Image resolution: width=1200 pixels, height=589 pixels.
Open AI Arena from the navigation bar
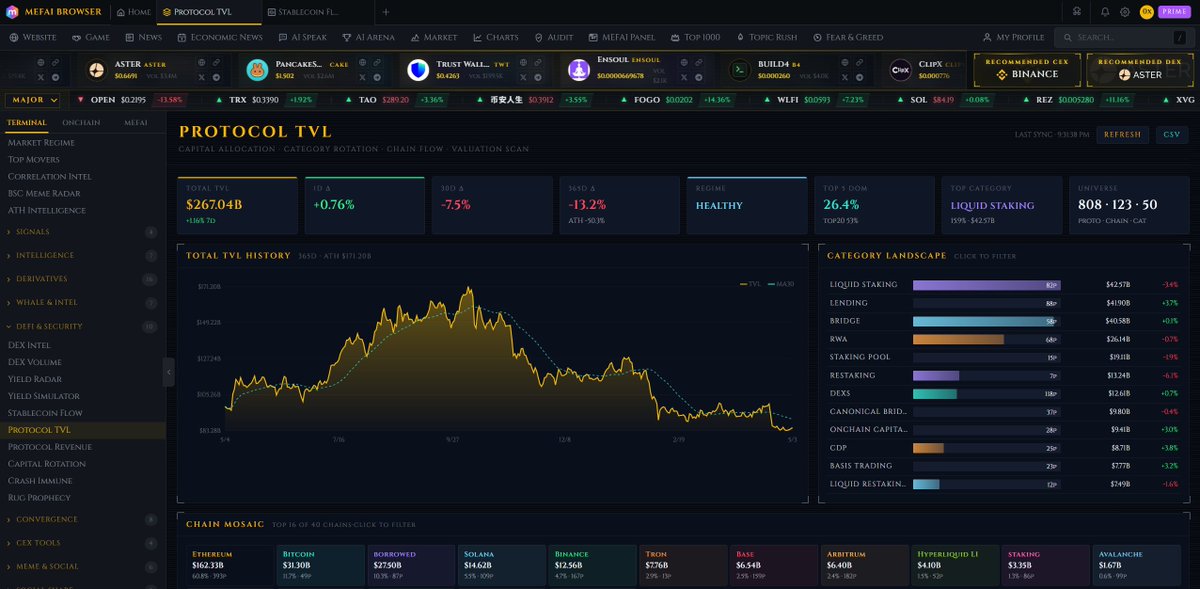pyautogui.click(x=368, y=37)
